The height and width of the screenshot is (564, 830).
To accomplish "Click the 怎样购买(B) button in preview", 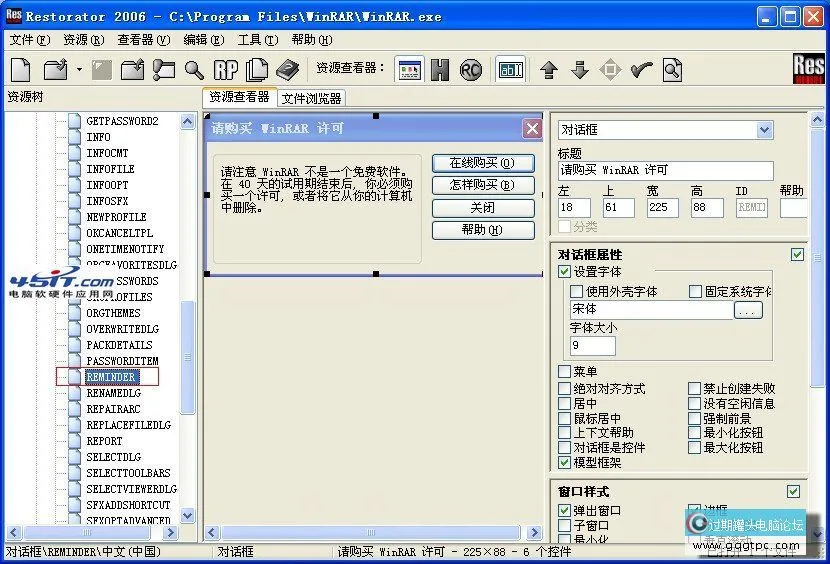I will pos(483,185).
